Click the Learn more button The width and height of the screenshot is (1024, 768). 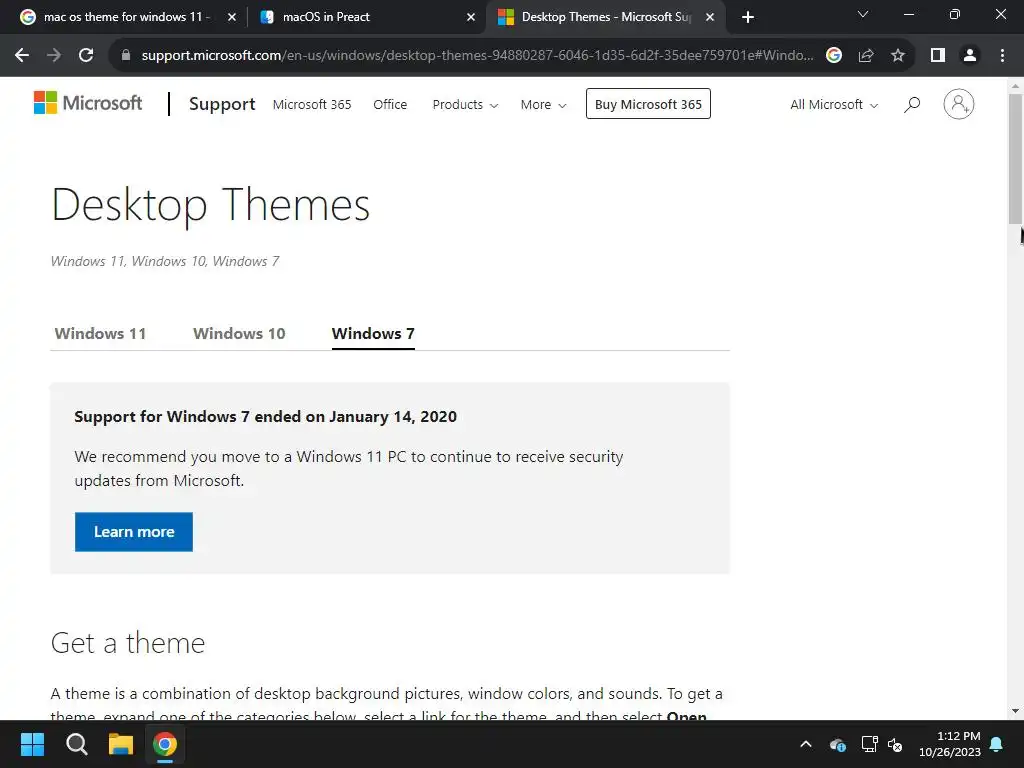point(134,532)
